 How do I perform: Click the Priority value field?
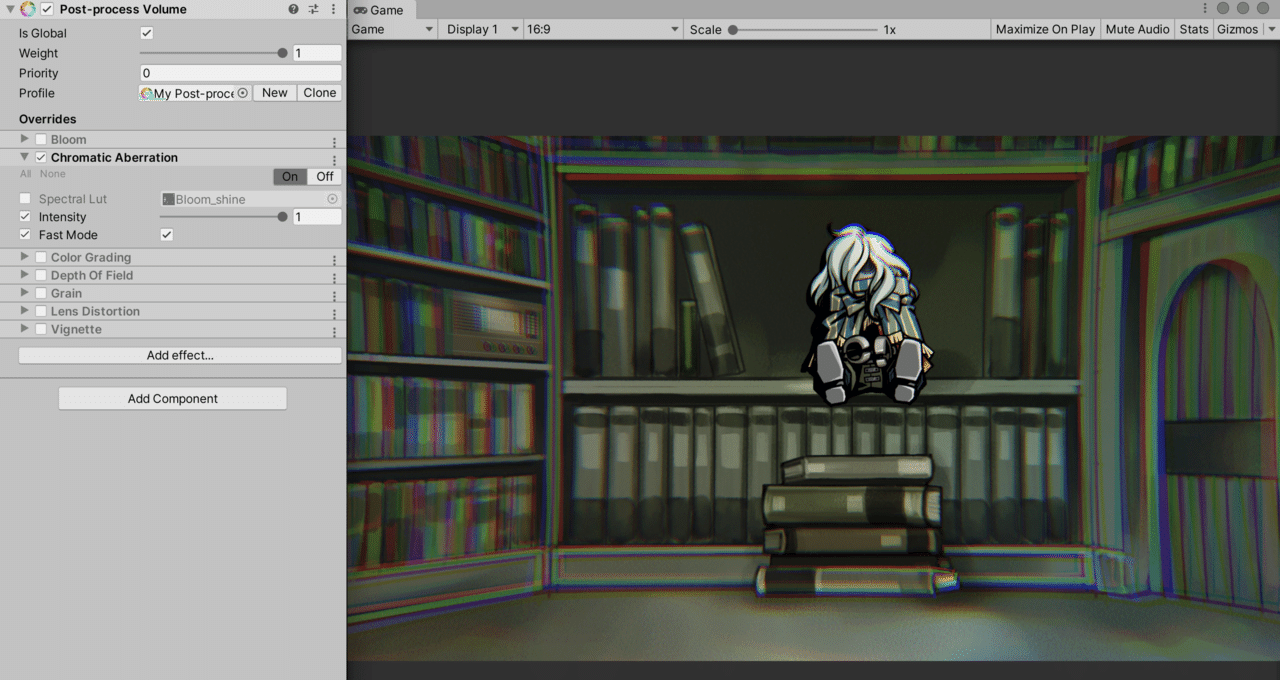click(241, 73)
